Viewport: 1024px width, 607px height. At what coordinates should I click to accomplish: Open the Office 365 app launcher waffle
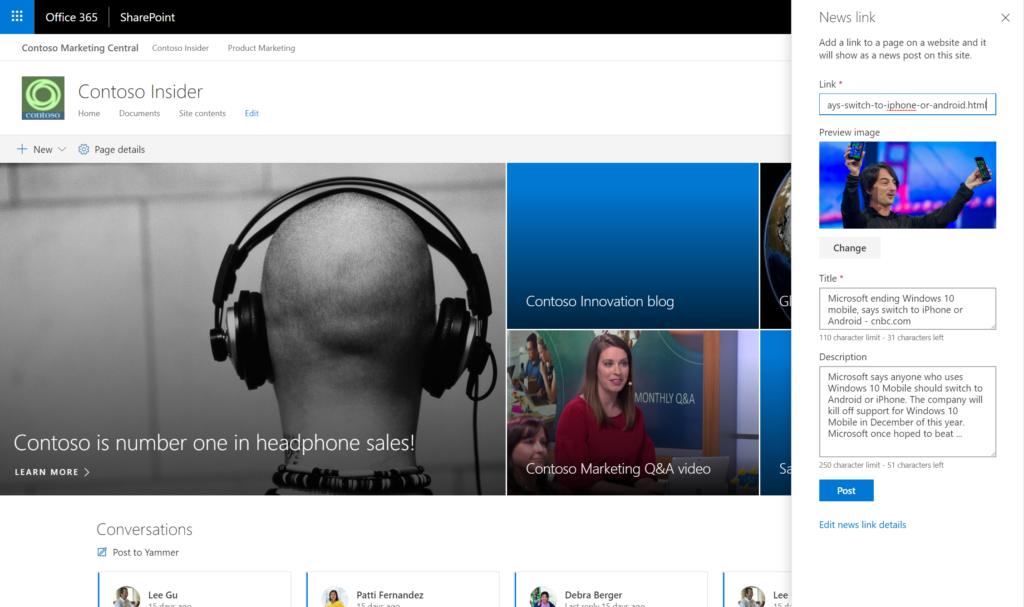17,16
